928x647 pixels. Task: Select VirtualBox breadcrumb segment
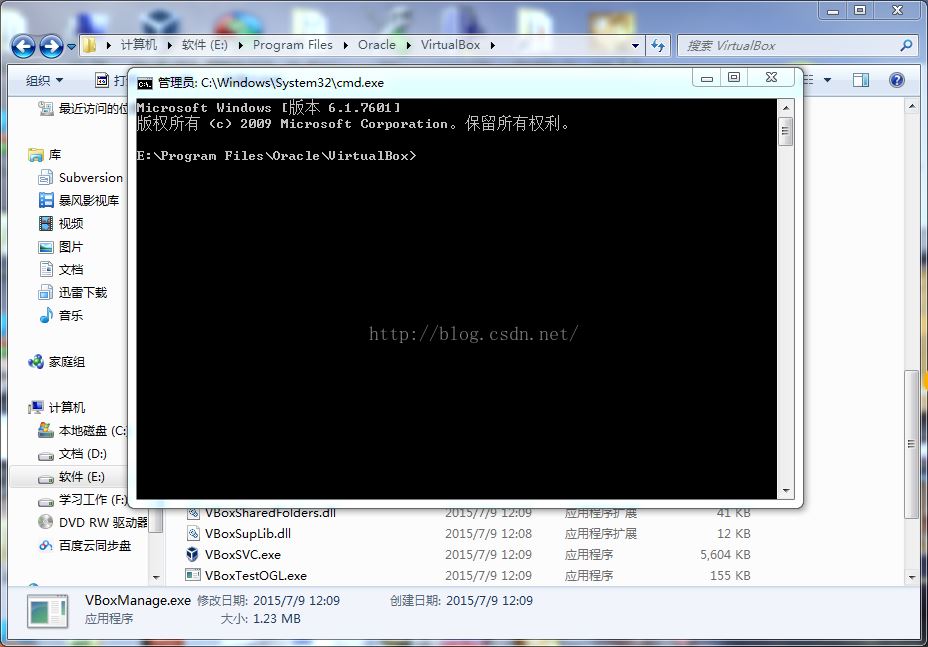coord(450,45)
